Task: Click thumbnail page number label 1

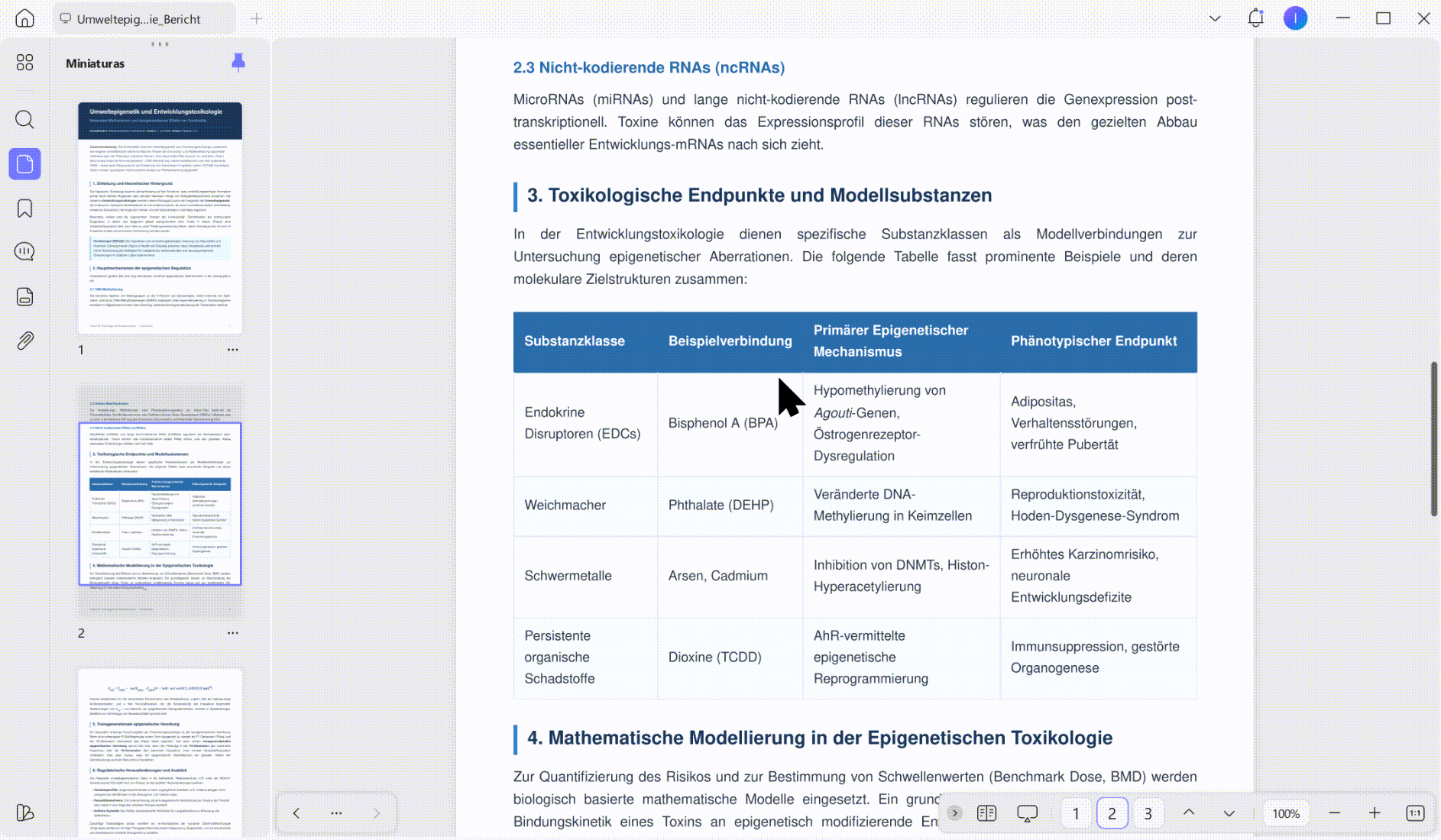Action: tap(81, 350)
